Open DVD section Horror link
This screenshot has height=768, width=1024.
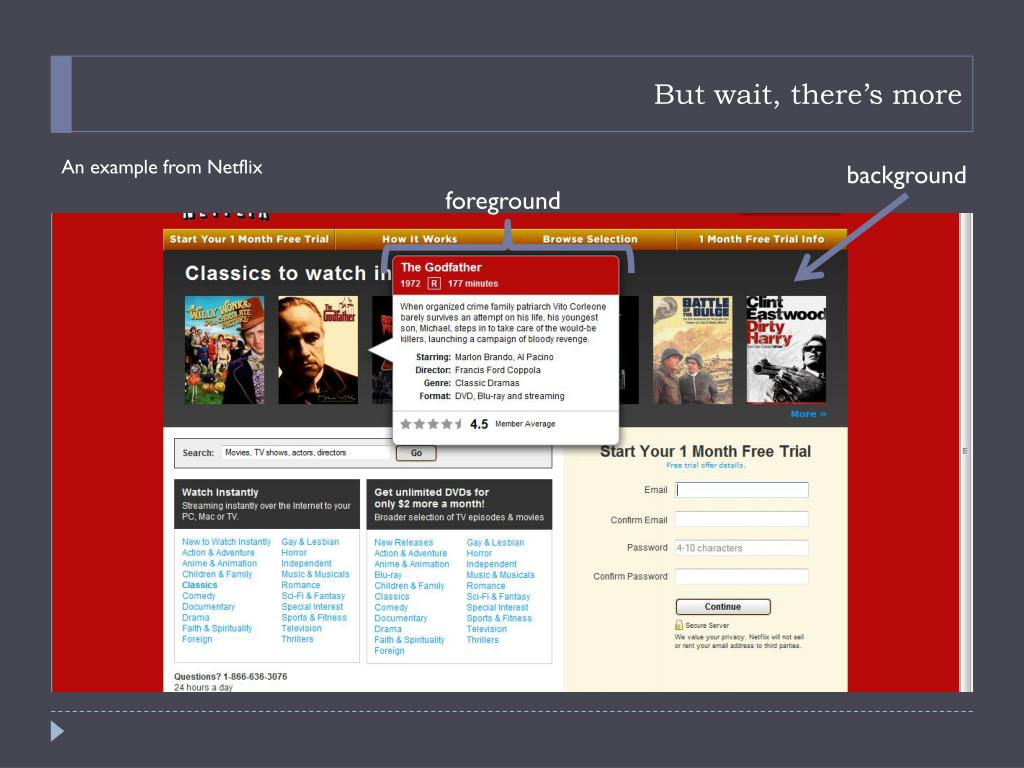479,553
